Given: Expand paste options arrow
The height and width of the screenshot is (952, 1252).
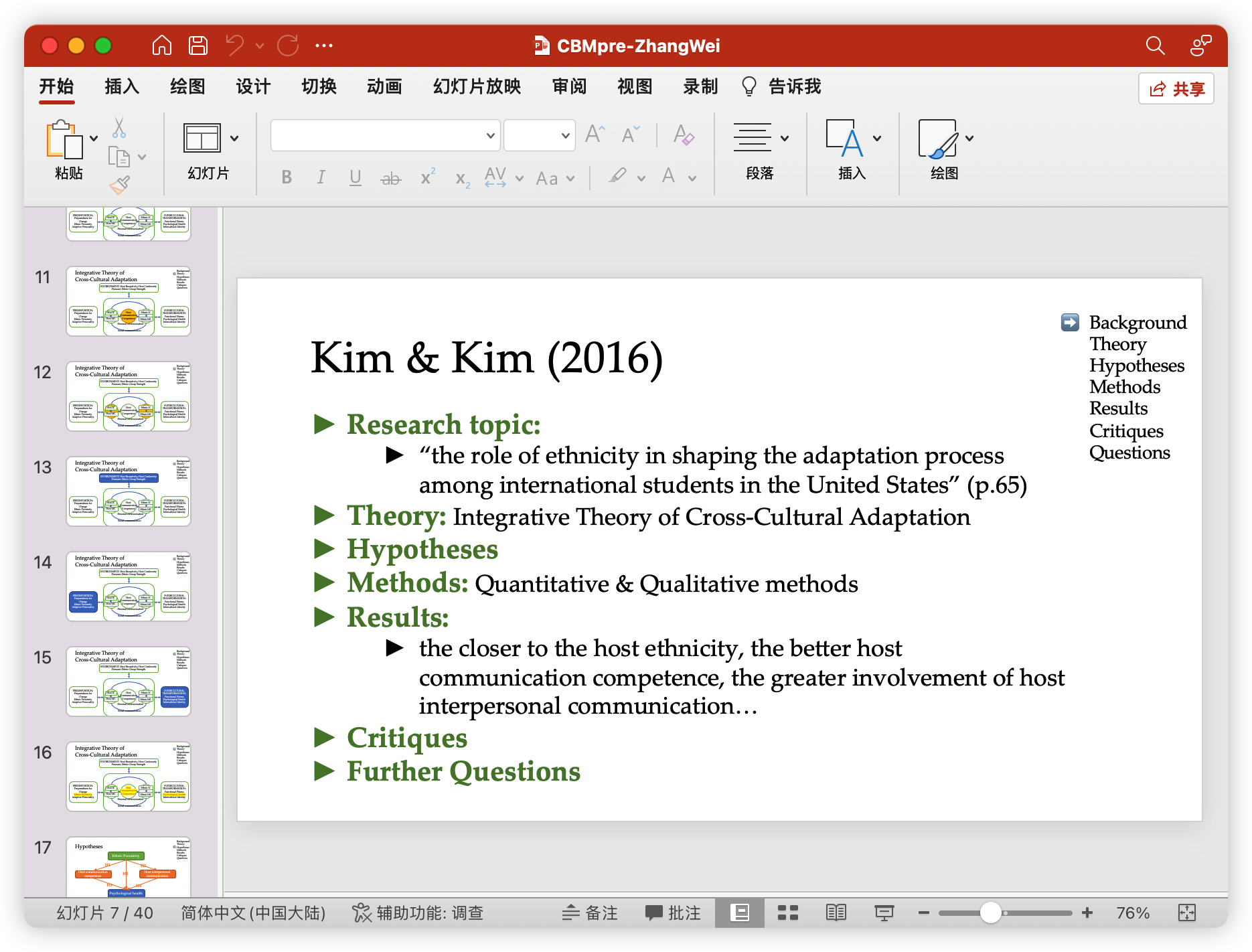Looking at the screenshot, I should tap(94, 139).
